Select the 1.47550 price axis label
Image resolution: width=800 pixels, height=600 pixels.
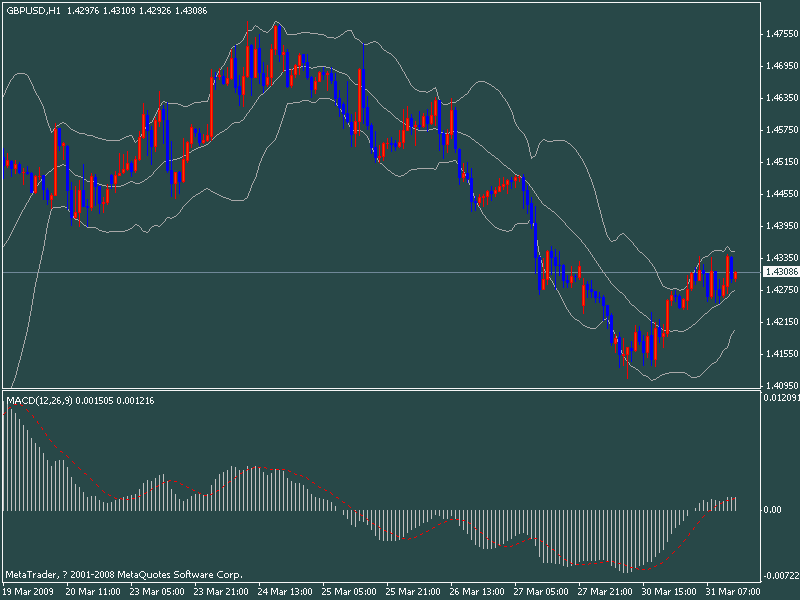click(782, 34)
